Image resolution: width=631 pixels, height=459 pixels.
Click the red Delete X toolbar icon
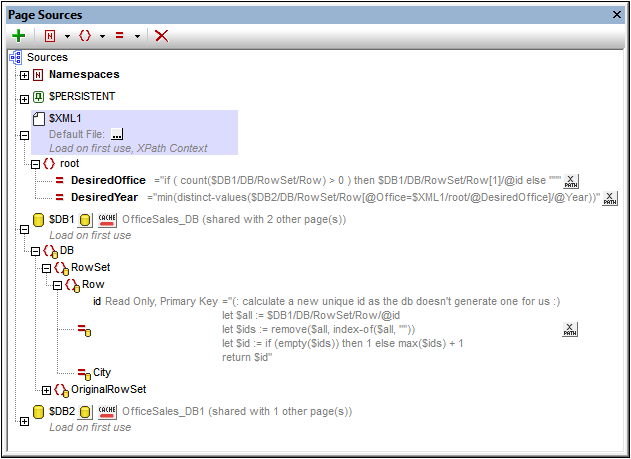[x=162, y=36]
